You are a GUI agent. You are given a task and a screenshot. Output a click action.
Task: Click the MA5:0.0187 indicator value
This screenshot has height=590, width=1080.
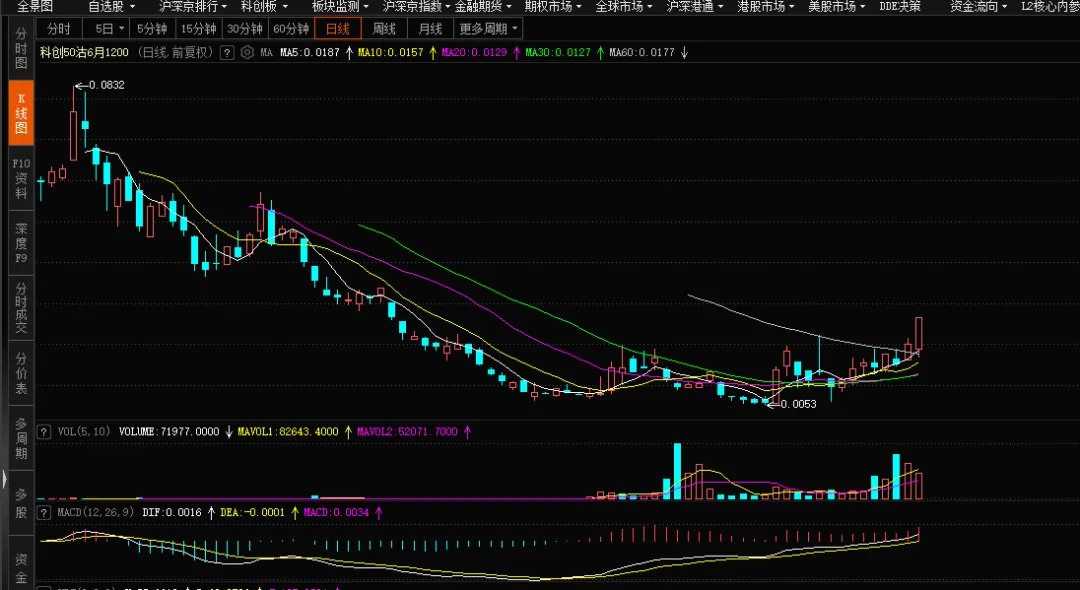310,52
